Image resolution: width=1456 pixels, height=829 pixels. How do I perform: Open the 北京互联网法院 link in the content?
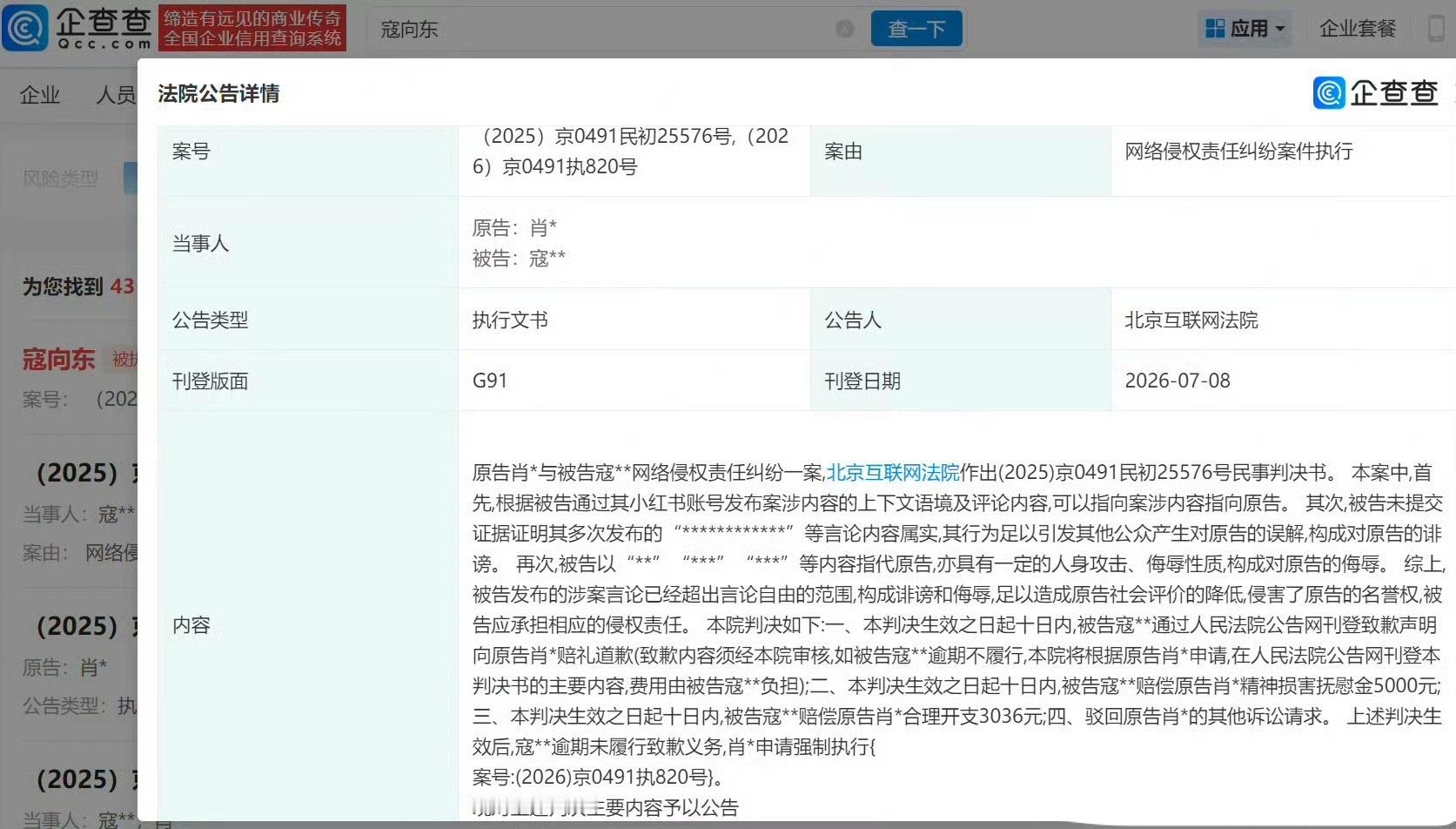coord(892,473)
